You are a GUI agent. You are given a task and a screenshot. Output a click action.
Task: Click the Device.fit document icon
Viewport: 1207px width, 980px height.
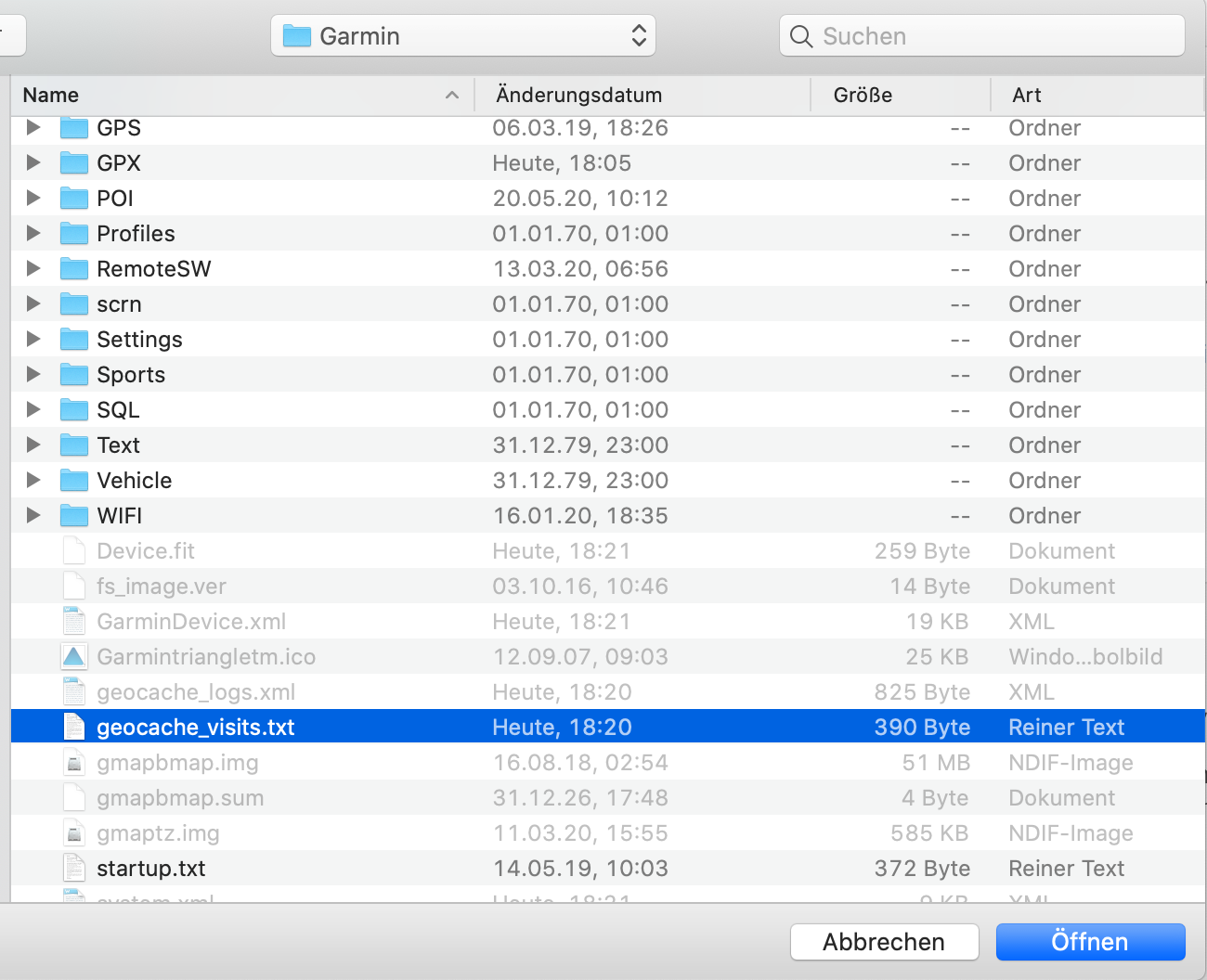[x=74, y=550]
